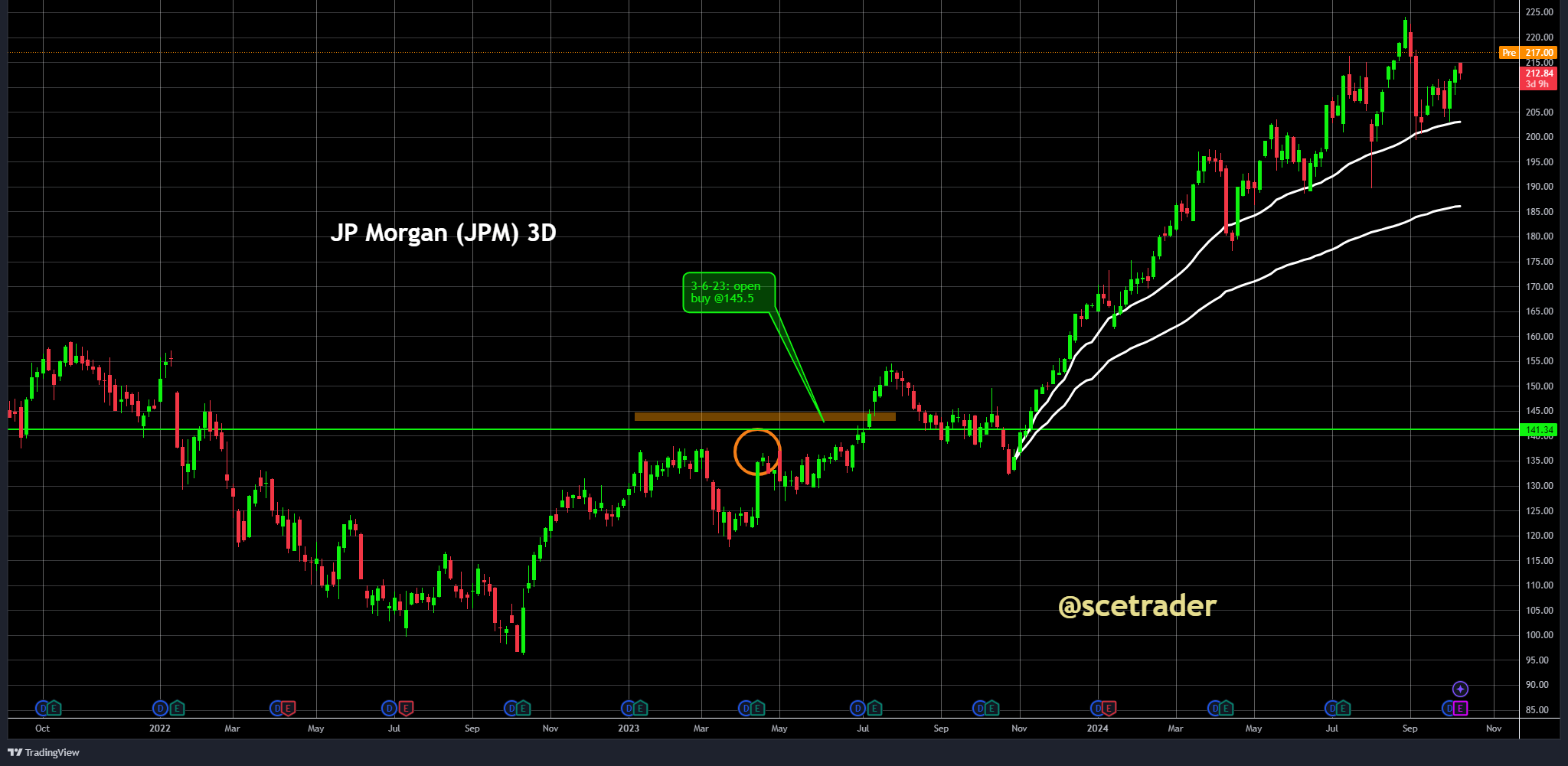1568x766 pixels.
Task: Select the dividend marker for April 2023
Action: pos(746,709)
